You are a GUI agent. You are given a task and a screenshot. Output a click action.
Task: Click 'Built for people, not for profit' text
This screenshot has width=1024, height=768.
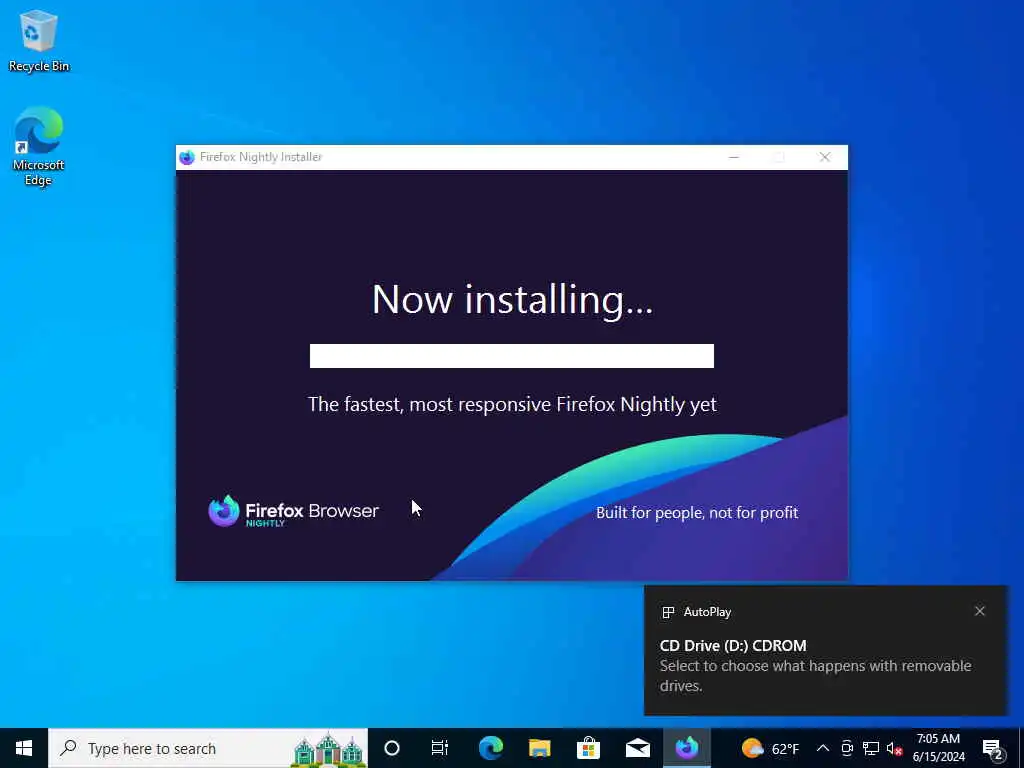click(x=697, y=513)
